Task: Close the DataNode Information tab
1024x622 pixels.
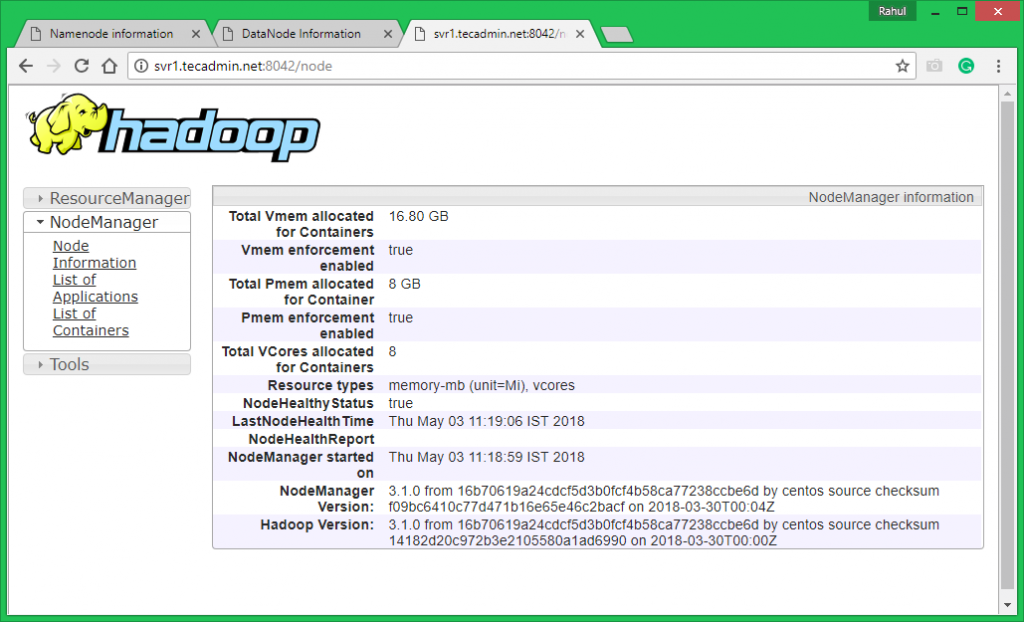Action: [388, 34]
